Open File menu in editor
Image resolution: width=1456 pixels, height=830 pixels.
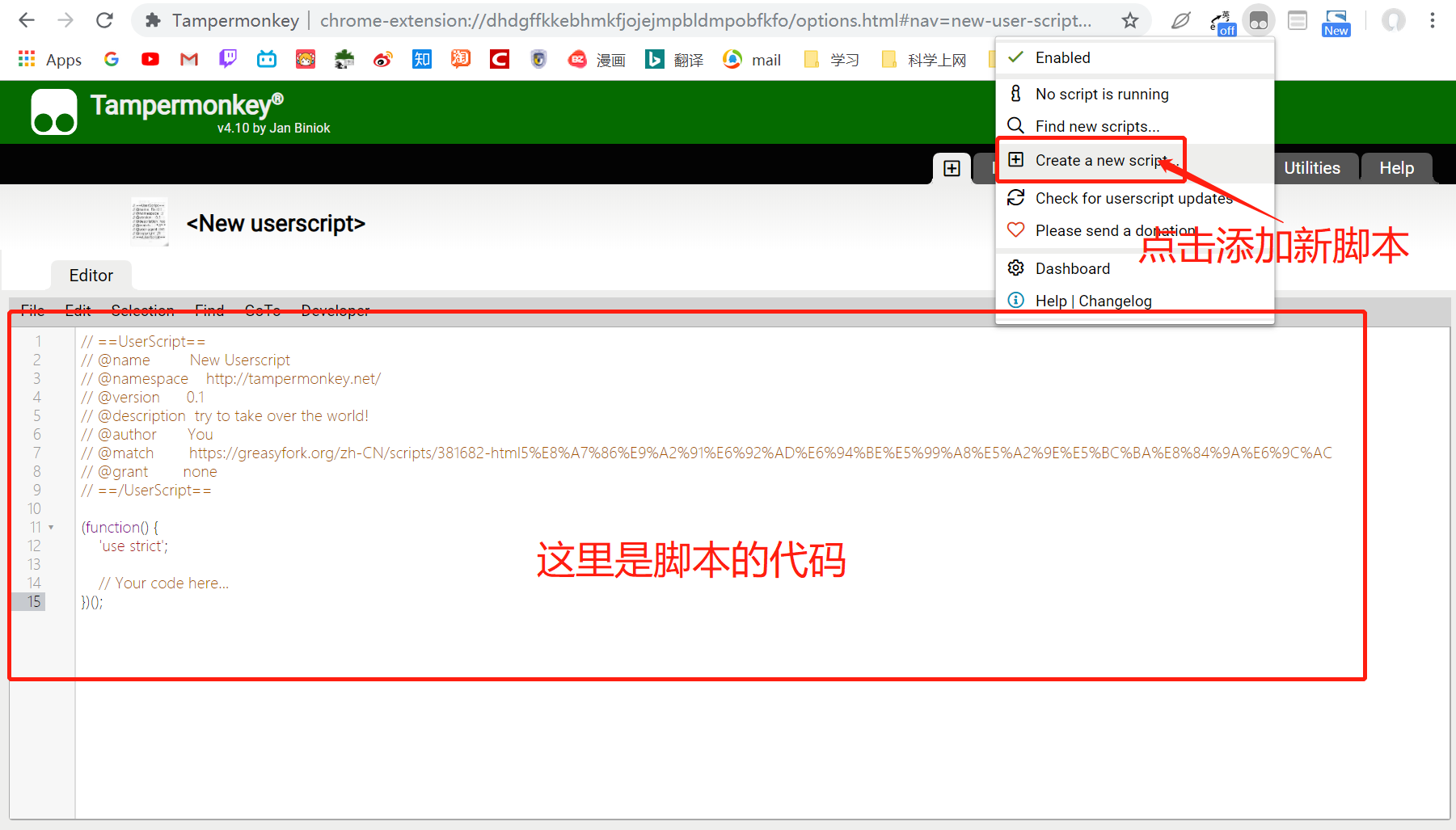(32, 310)
